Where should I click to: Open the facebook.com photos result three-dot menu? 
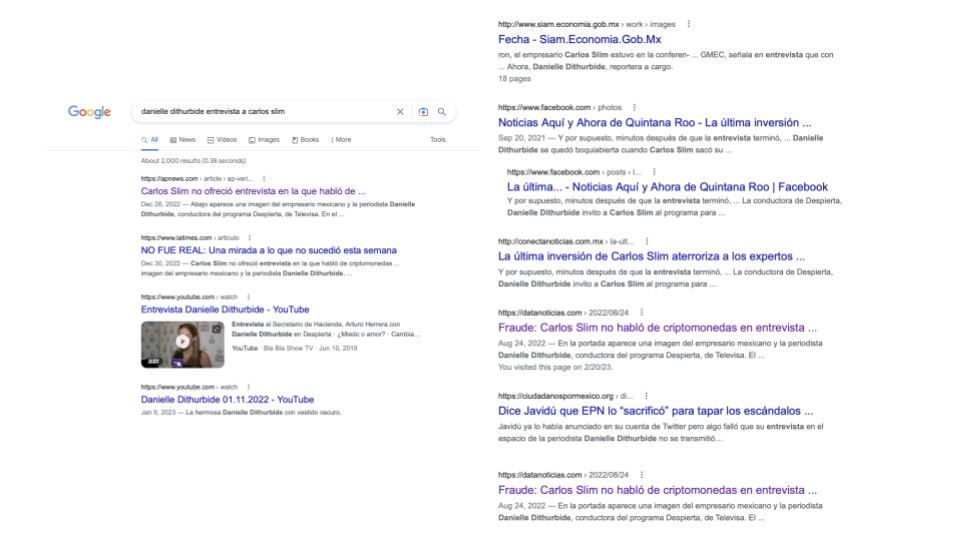click(x=634, y=108)
